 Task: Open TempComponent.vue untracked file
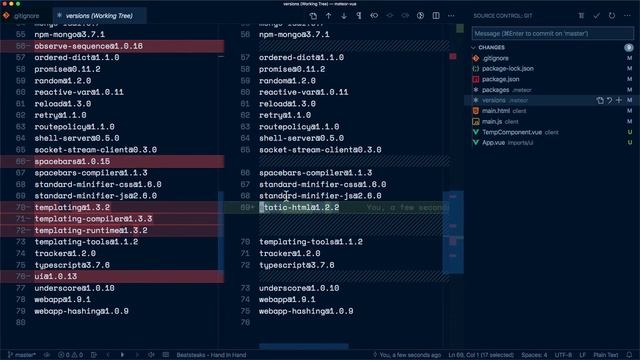coord(552,132)
